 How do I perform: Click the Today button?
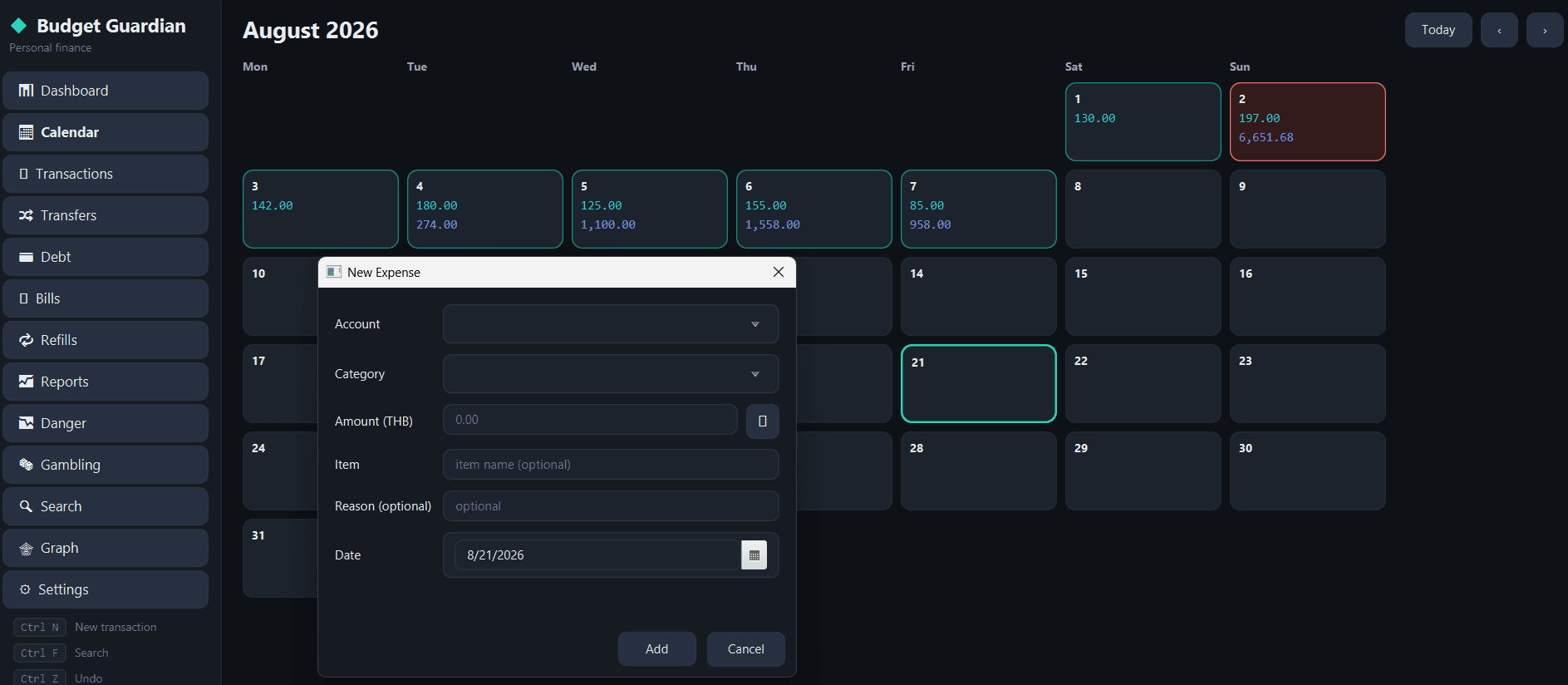click(x=1438, y=30)
